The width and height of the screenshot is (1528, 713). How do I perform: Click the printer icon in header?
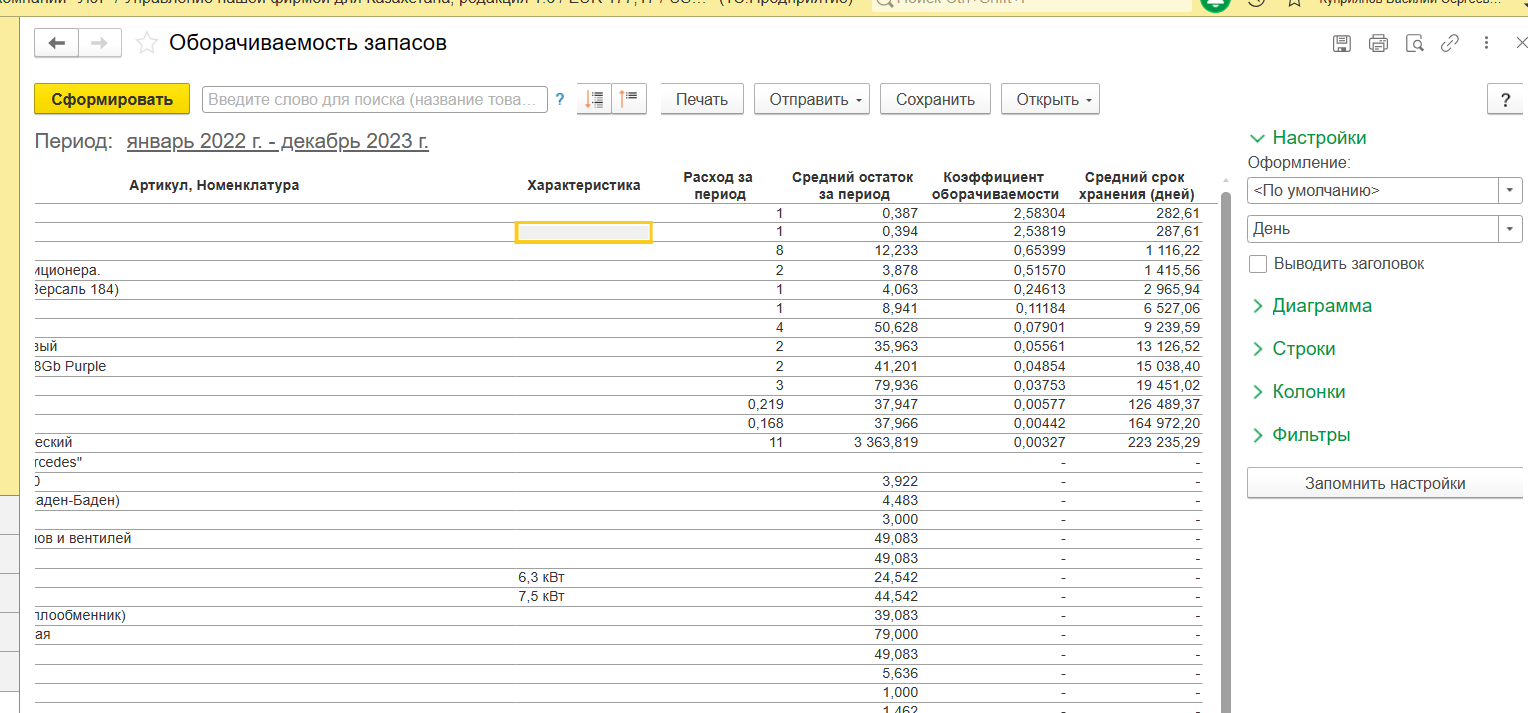pyautogui.click(x=1379, y=43)
